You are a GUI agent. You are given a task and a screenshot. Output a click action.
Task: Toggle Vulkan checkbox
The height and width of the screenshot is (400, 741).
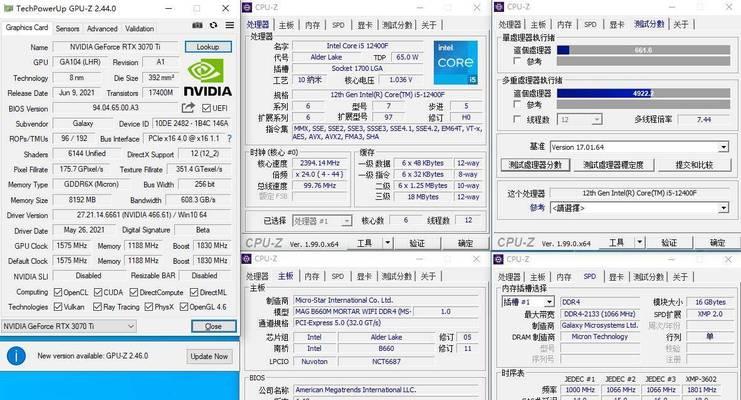[x=58, y=307]
